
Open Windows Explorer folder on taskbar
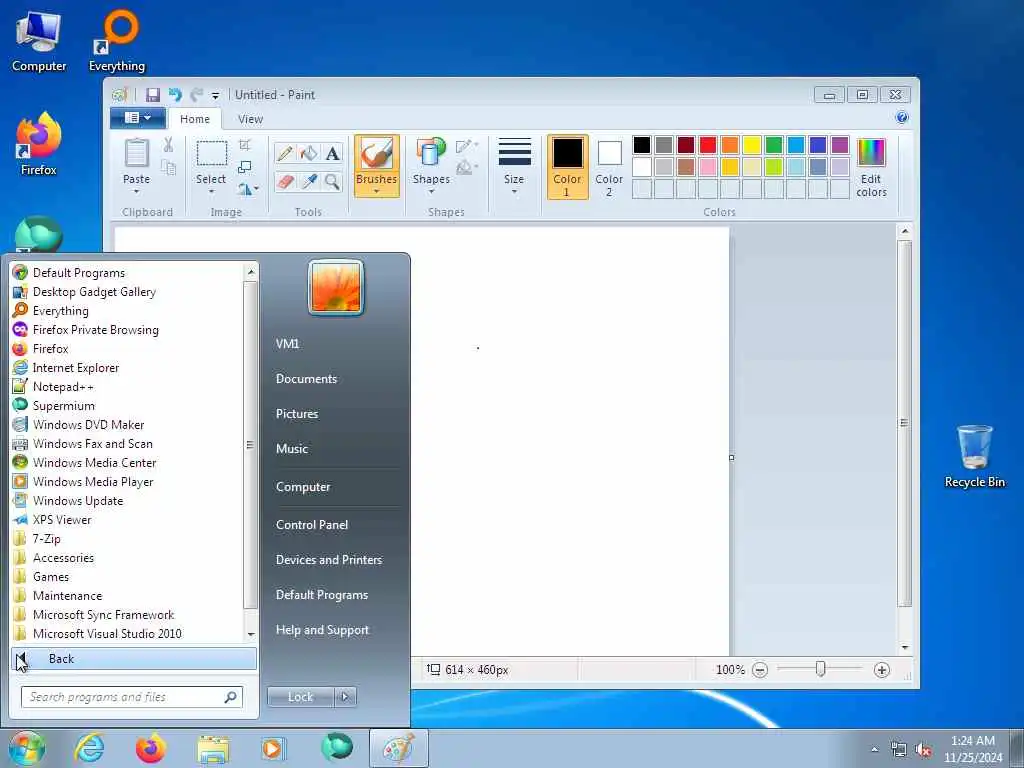pos(213,749)
